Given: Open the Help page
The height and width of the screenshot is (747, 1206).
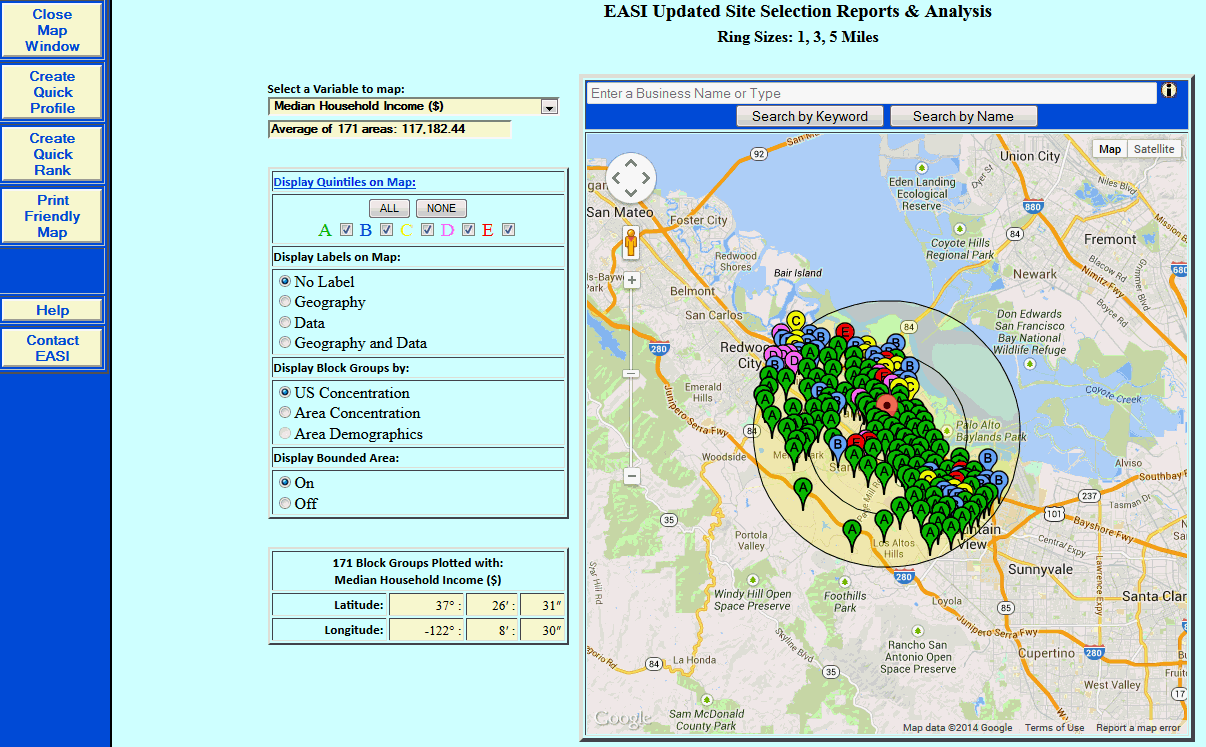Looking at the screenshot, I should click(x=52, y=310).
